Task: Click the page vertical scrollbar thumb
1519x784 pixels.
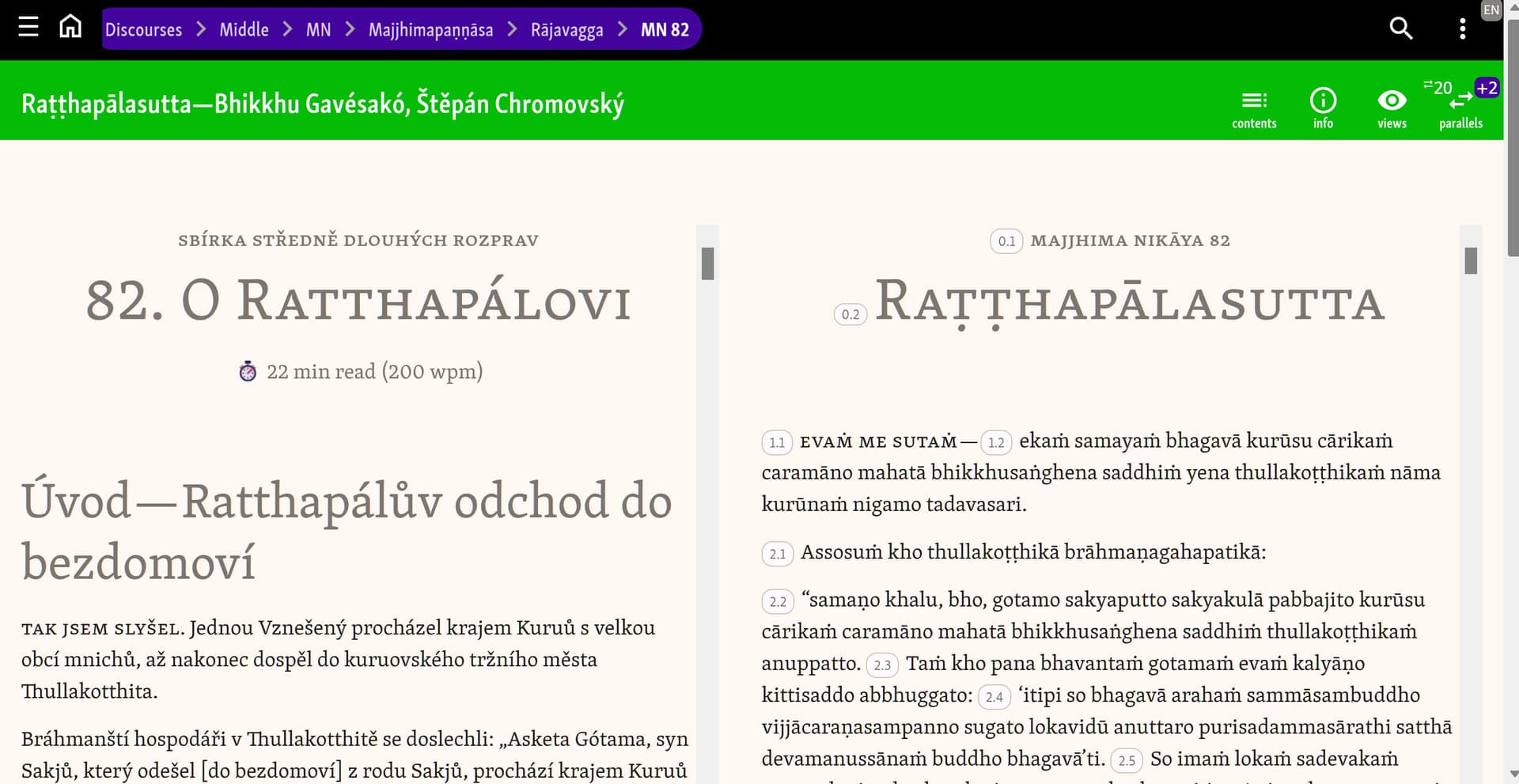Action: [x=1512, y=138]
